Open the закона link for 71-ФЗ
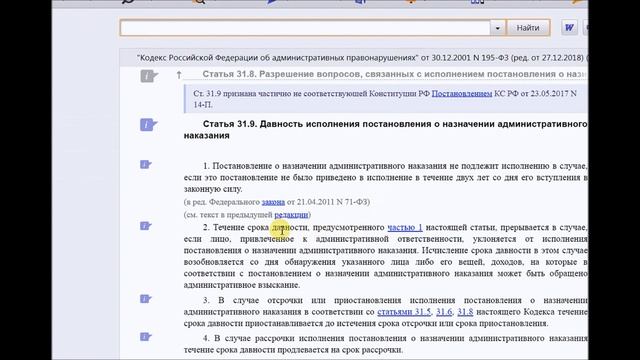Screen dimensions: 640x360 tap(273, 202)
